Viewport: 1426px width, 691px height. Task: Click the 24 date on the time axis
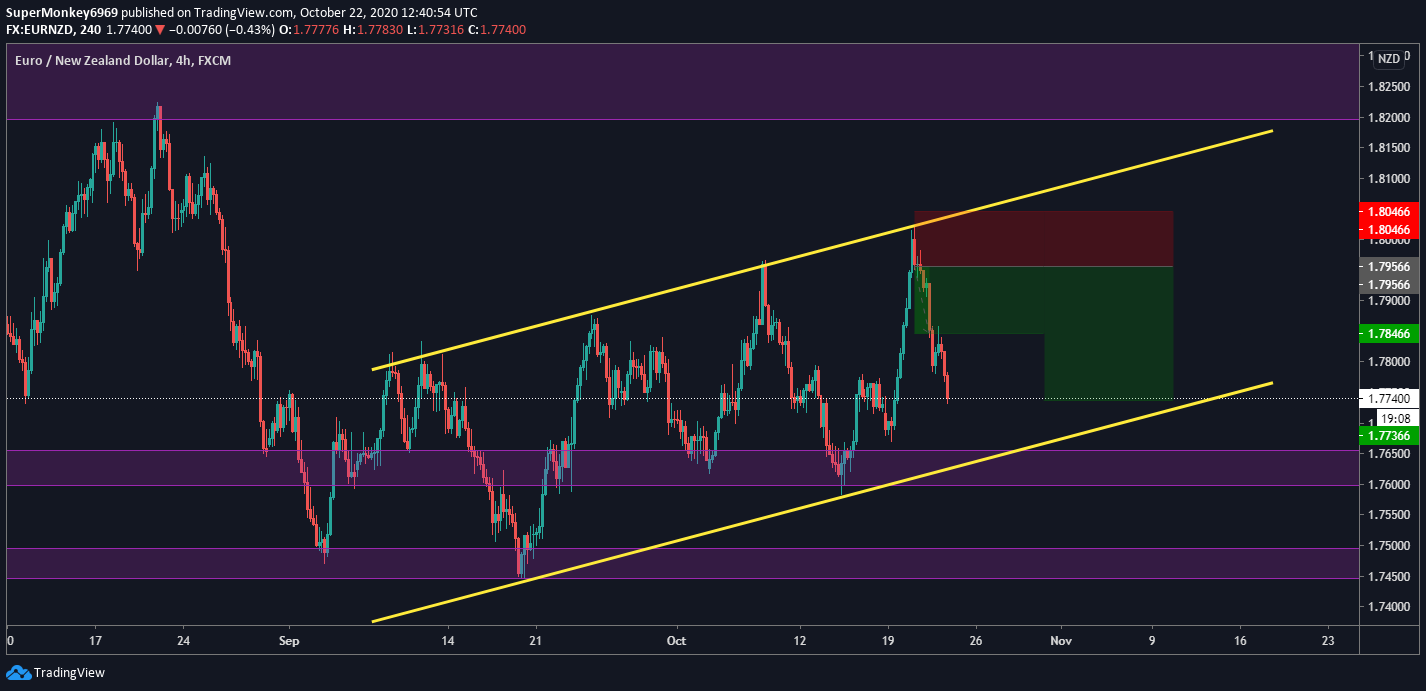click(x=183, y=640)
